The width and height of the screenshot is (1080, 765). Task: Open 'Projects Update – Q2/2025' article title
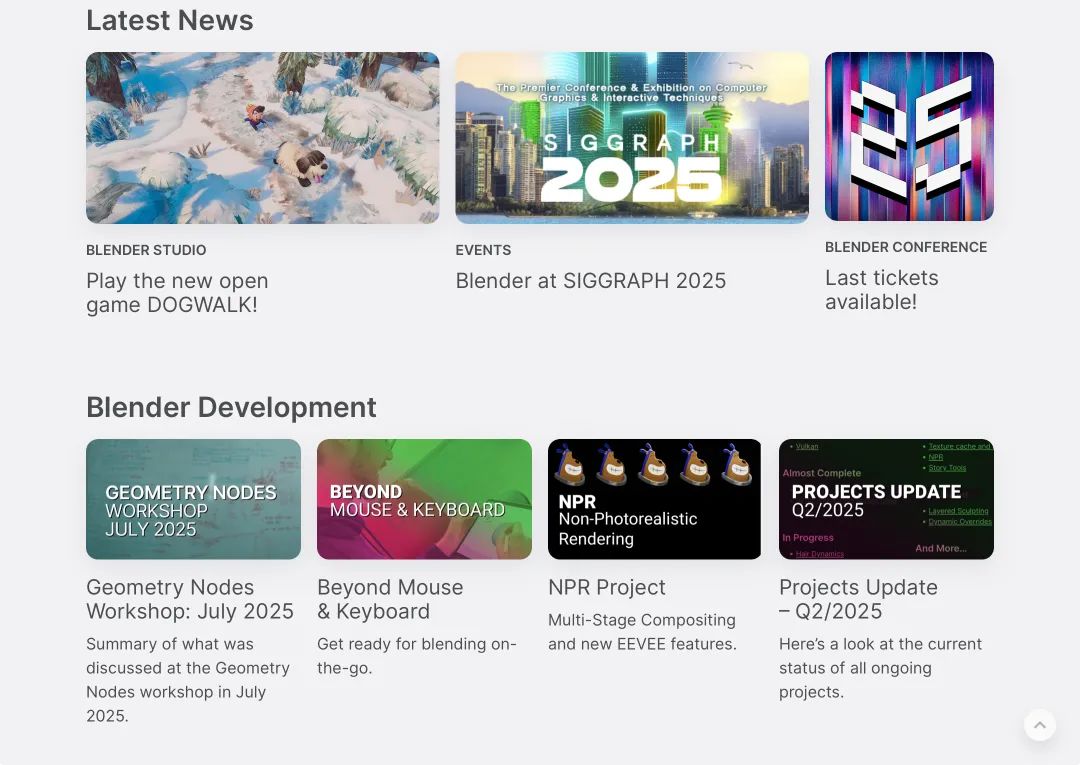(858, 599)
